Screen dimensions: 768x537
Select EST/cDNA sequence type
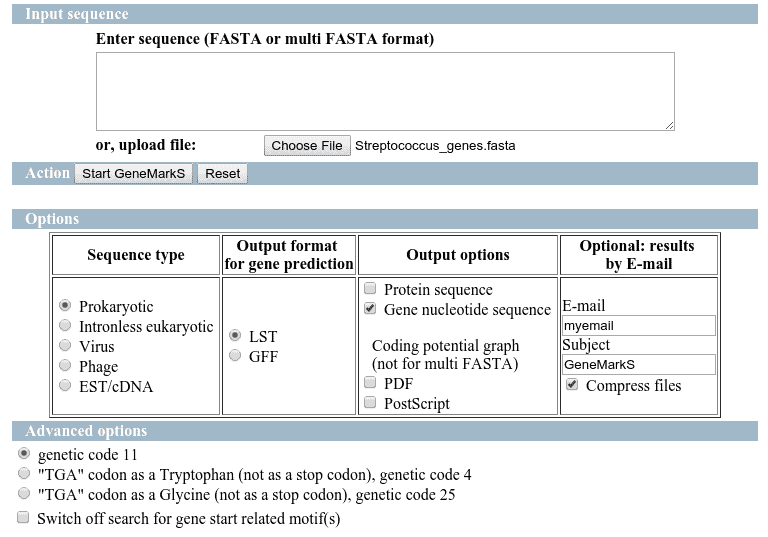[x=66, y=385]
